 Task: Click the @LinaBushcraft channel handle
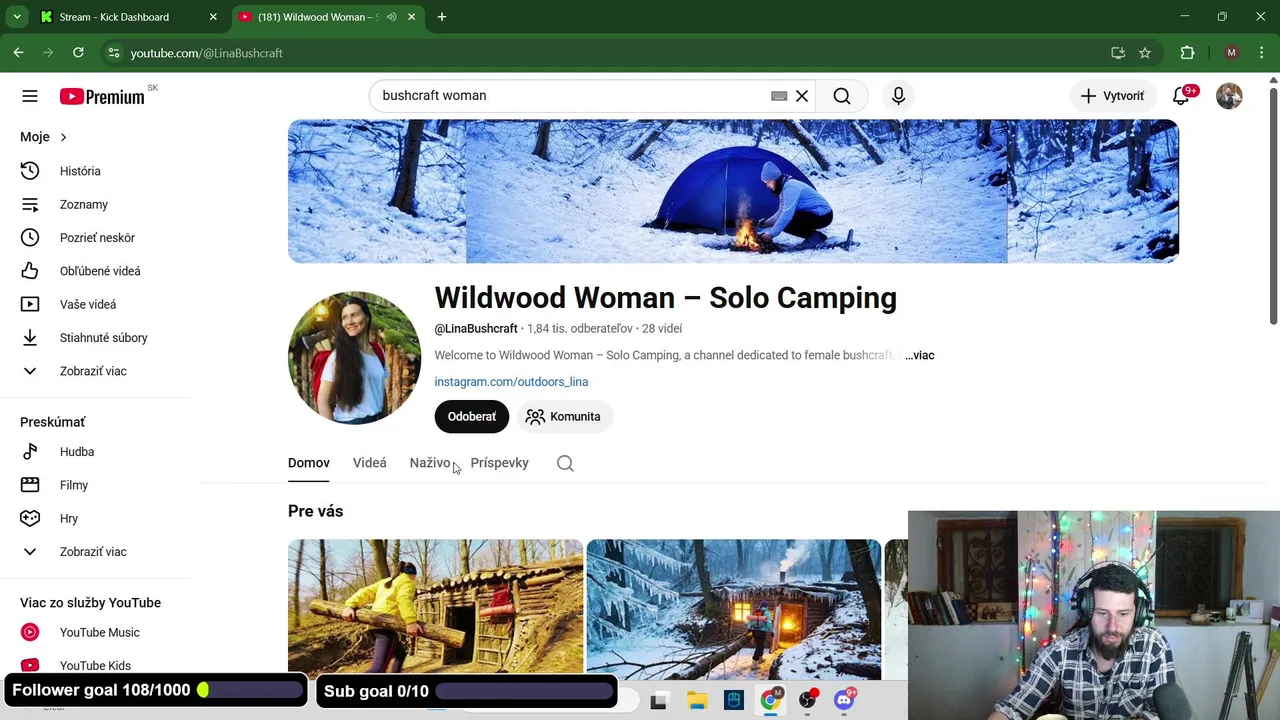(x=476, y=329)
